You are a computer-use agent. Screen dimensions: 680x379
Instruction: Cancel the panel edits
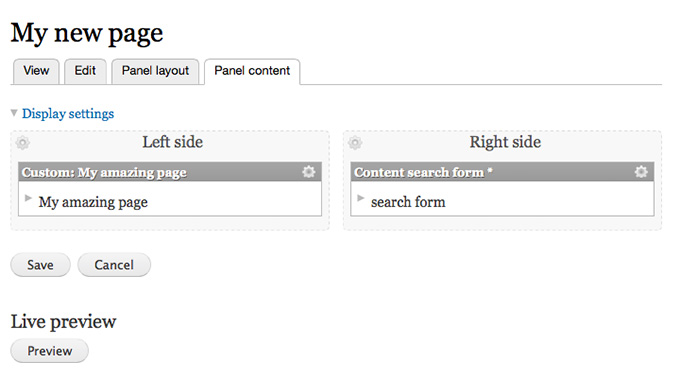114,265
